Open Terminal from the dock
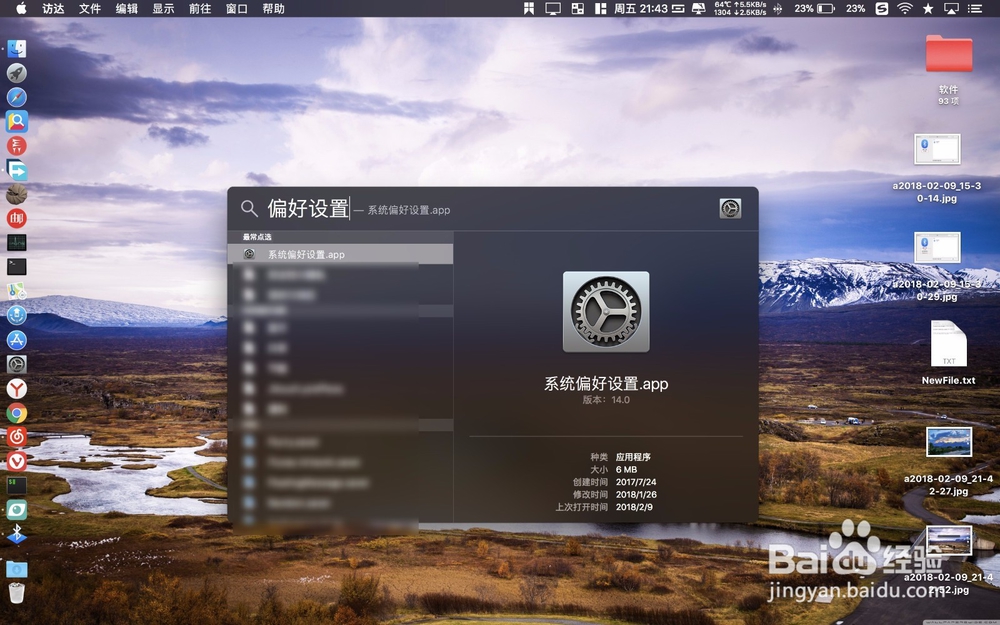Image resolution: width=1000 pixels, height=625 pixels. (x=17, y=267)
